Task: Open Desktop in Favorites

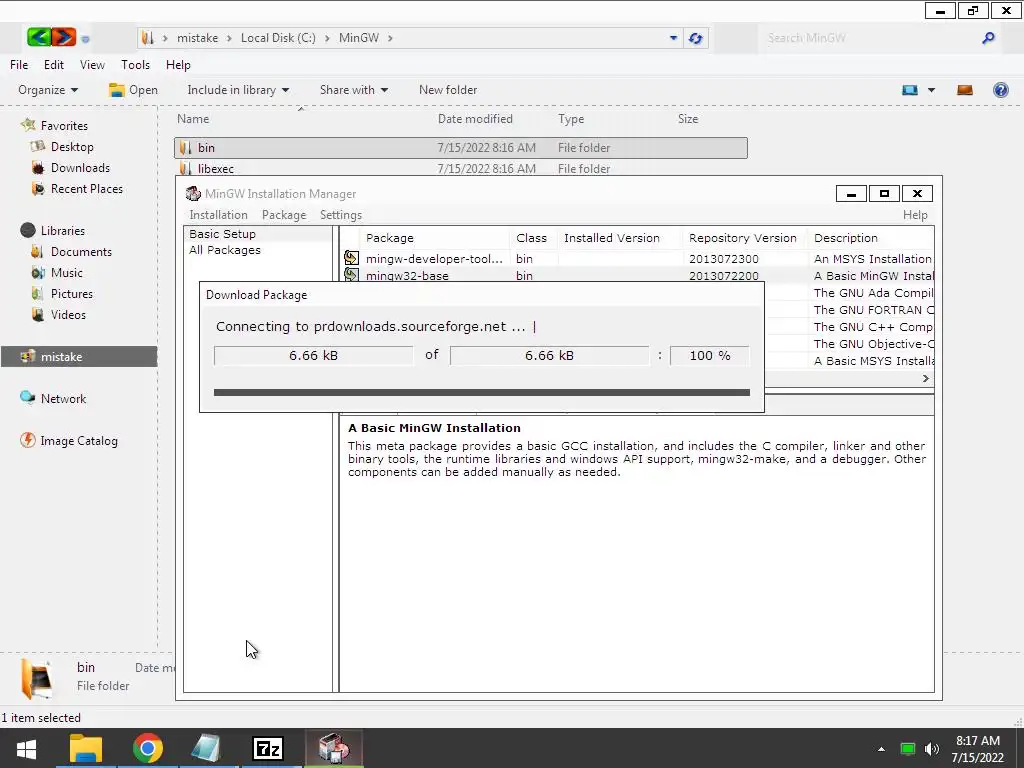Action: click(x=72, y=147)
